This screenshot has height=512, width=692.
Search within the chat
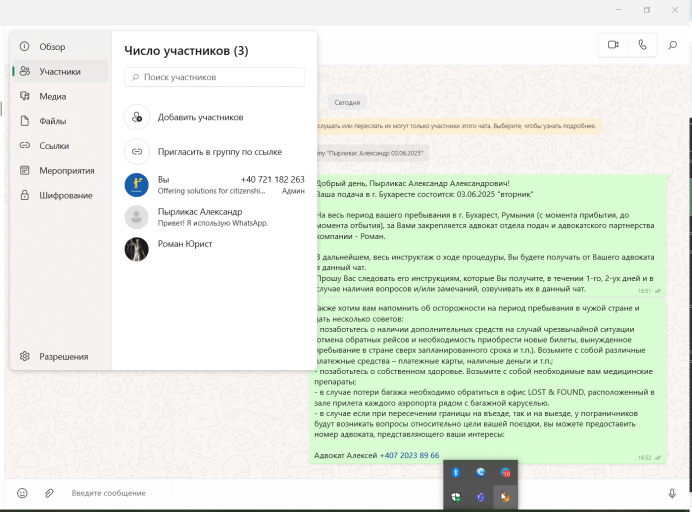[673, 45]
